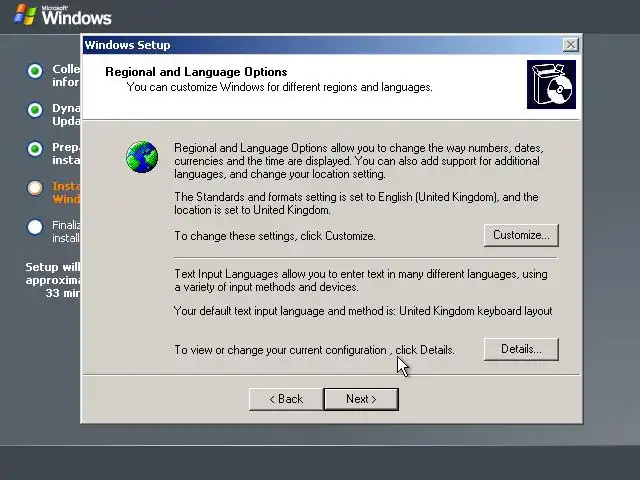
Task: Select the Collecting information step indicator
Action: click(x=35, y=71)
